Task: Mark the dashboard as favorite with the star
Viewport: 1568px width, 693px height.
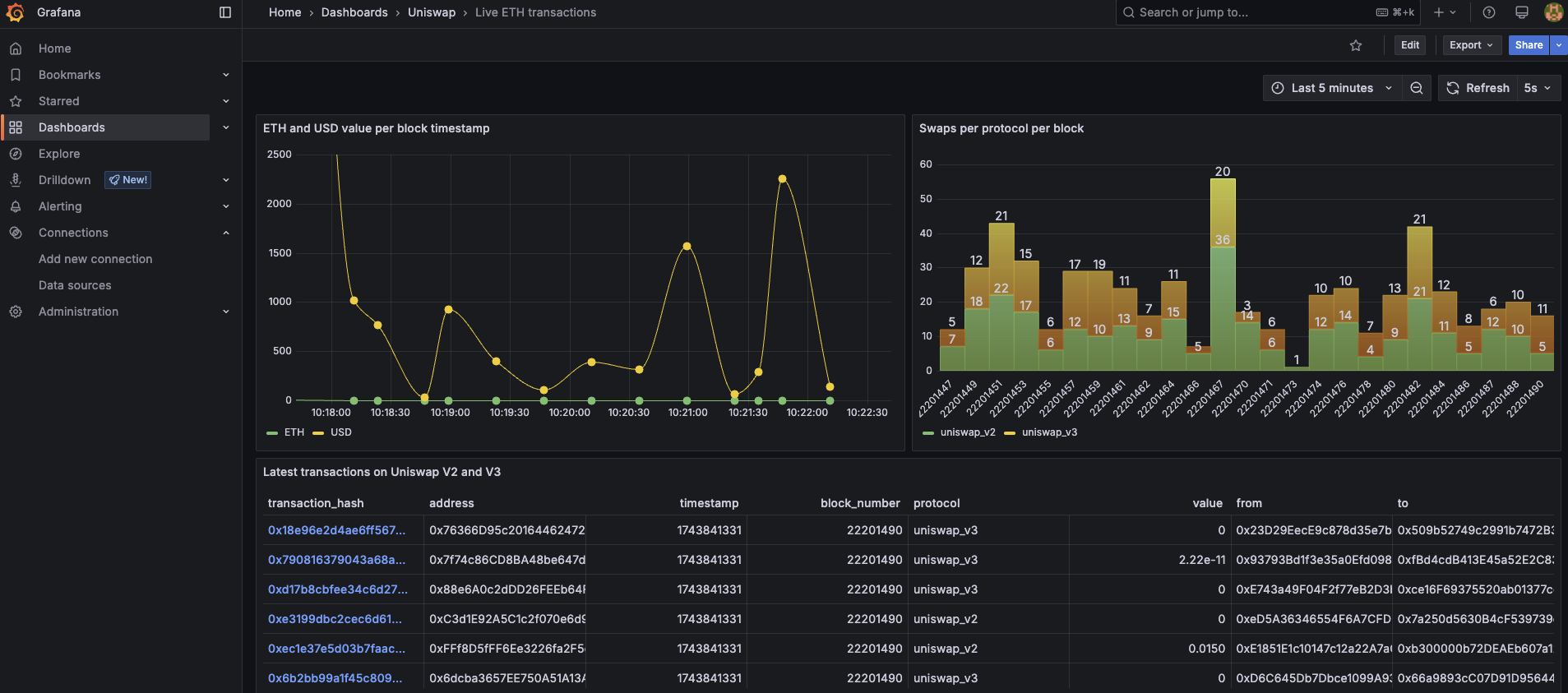Action: (1356, 45)
